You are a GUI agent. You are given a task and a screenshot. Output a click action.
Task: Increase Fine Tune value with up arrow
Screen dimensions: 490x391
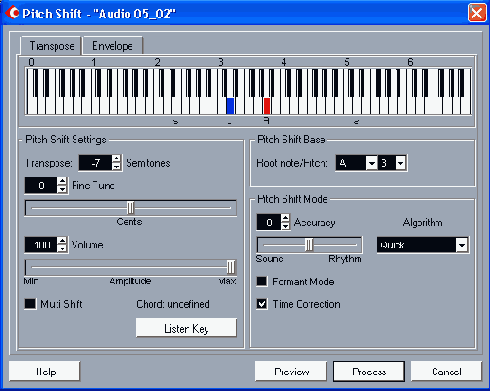click(x=62, y=181)
